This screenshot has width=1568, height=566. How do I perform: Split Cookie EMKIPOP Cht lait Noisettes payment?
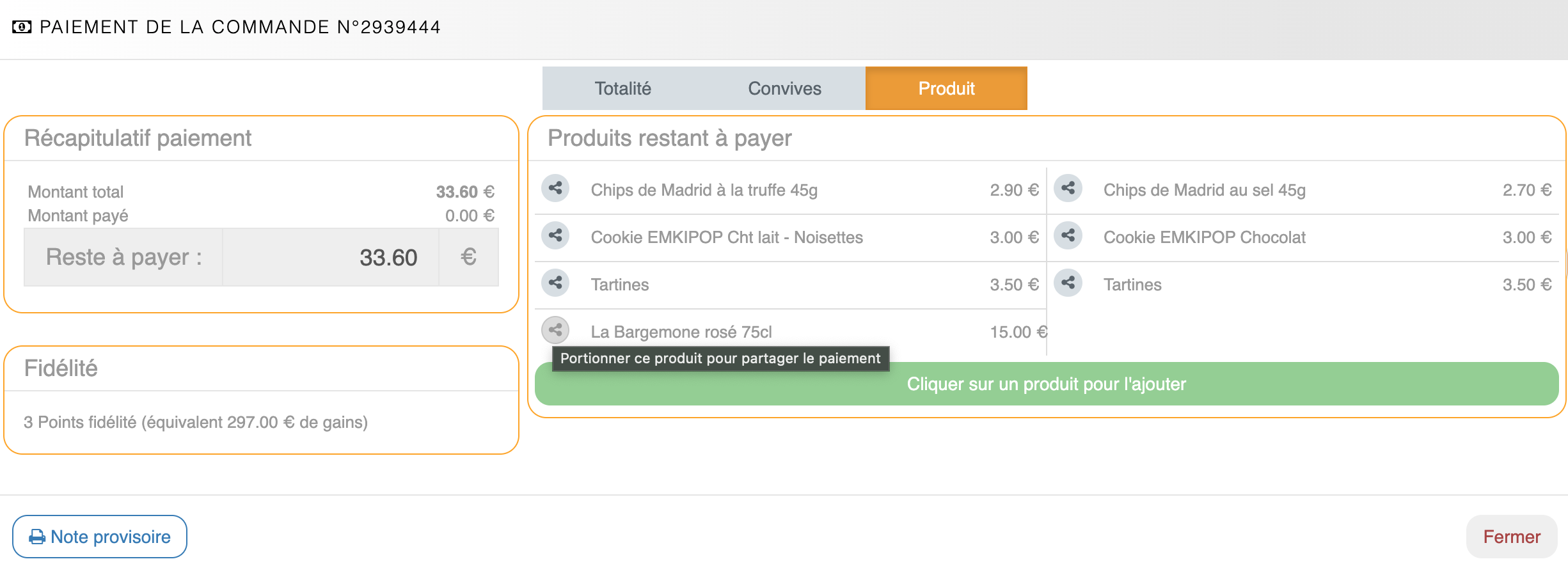point(555,235)
